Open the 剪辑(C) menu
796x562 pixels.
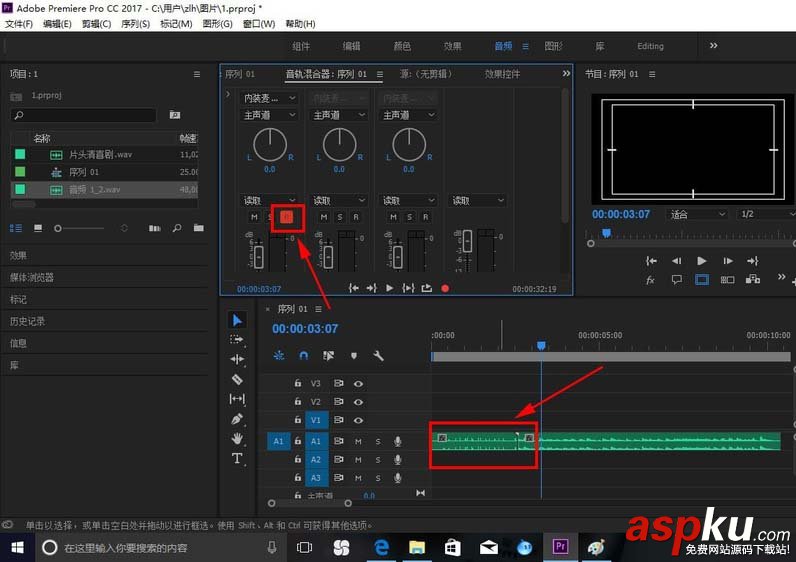[x=96, y=24]
